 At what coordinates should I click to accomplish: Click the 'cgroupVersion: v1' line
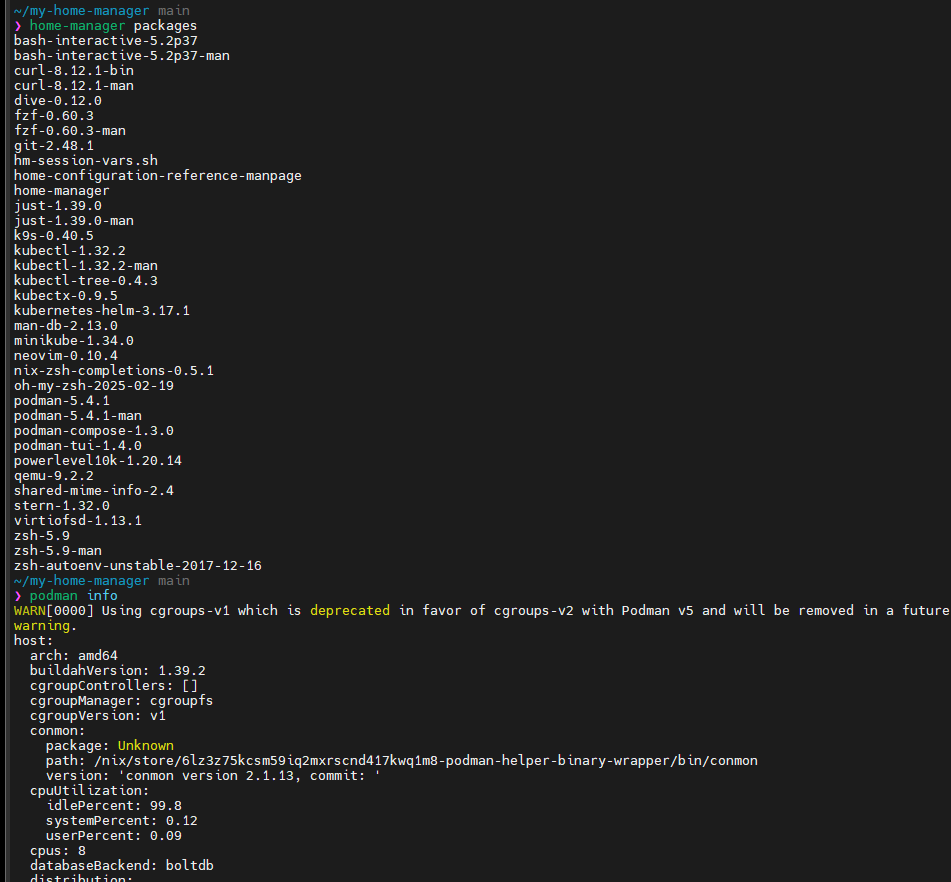(98, 716)
